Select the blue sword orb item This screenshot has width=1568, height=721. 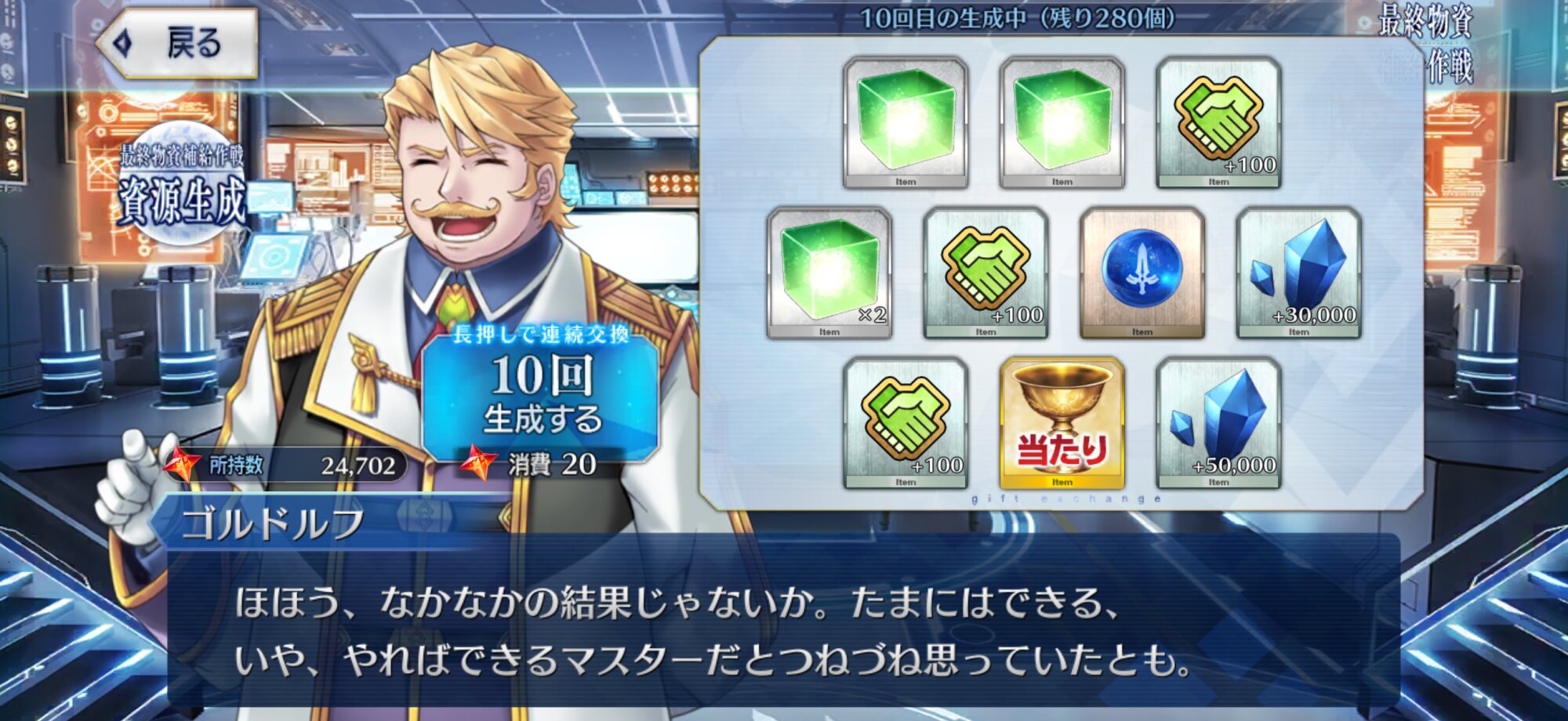click(x=1142, y=273)
